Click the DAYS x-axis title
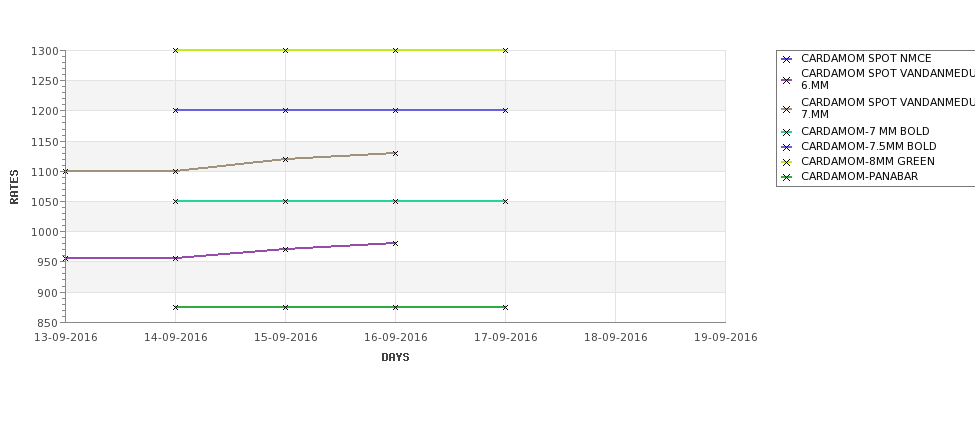 tap(395, 358)
